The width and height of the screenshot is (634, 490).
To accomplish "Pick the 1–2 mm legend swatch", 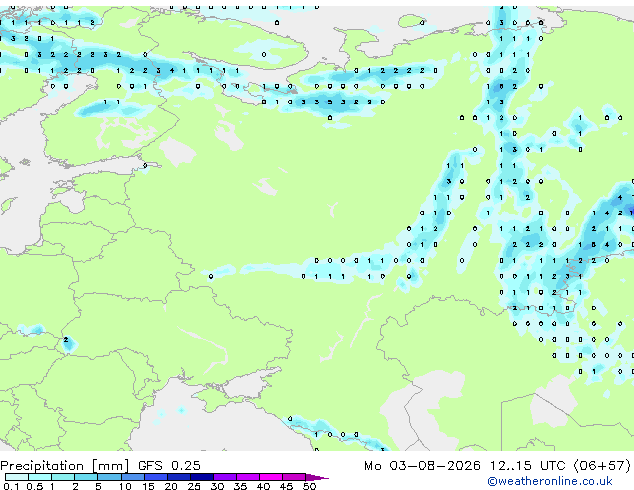I will [x=63, y=477].
